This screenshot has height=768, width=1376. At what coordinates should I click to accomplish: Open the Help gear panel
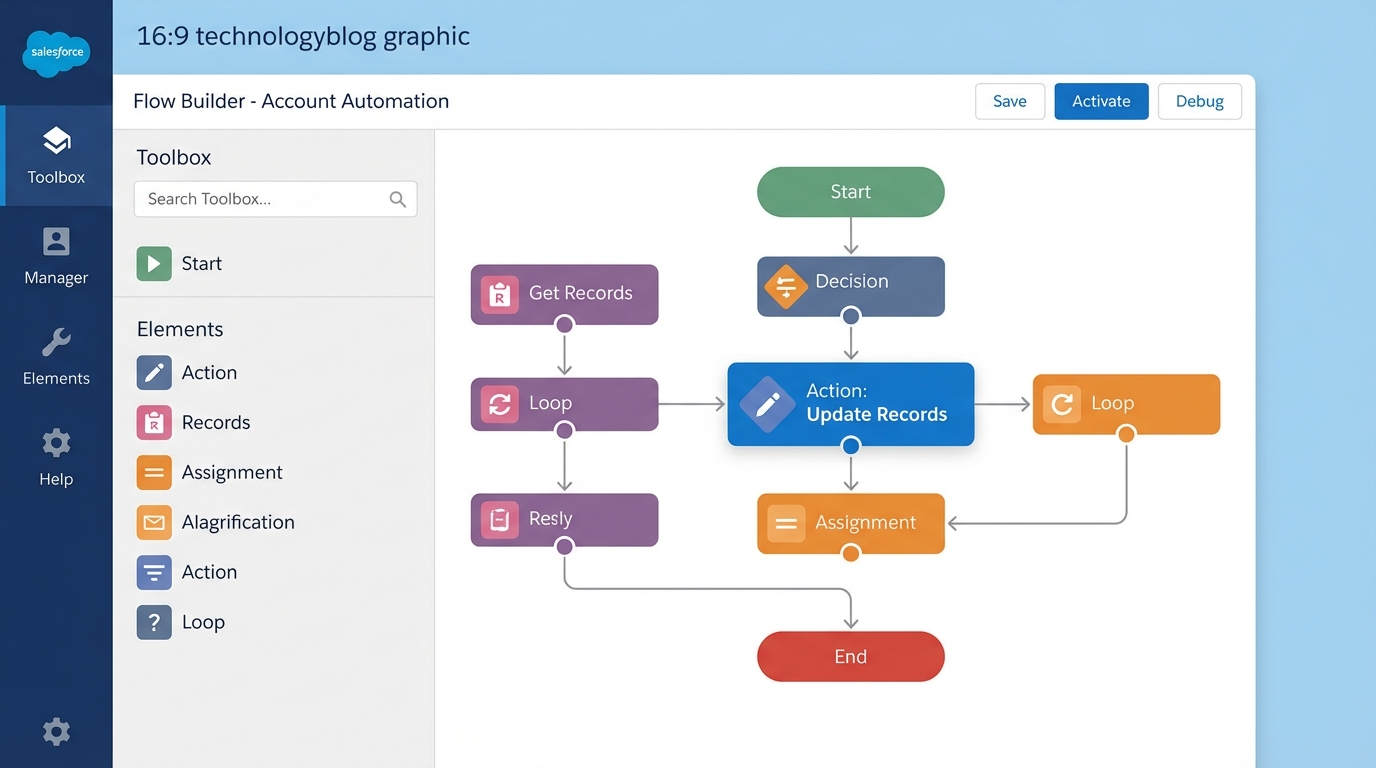click(x=56, y=442)
